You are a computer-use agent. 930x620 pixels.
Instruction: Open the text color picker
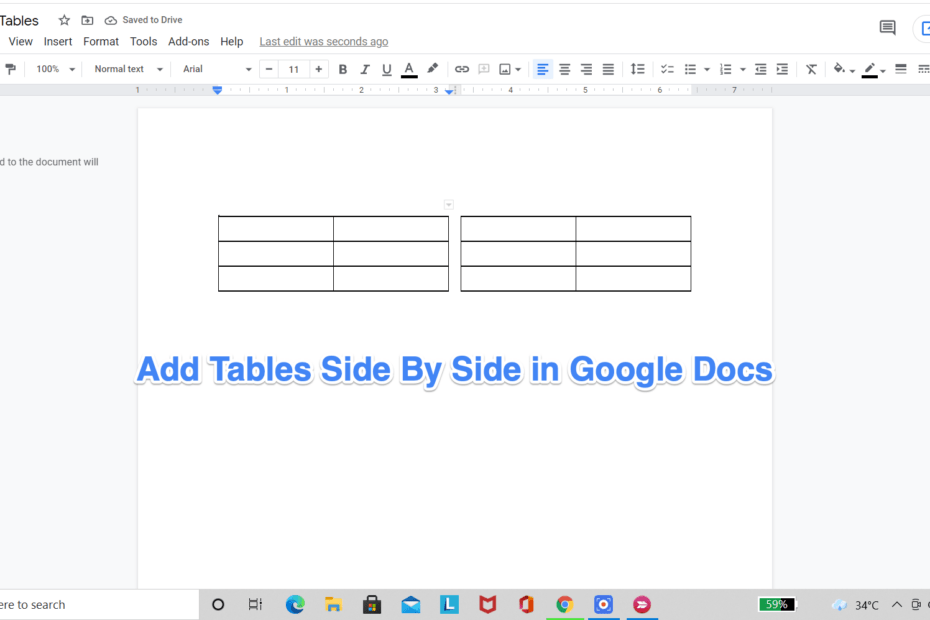409,69
